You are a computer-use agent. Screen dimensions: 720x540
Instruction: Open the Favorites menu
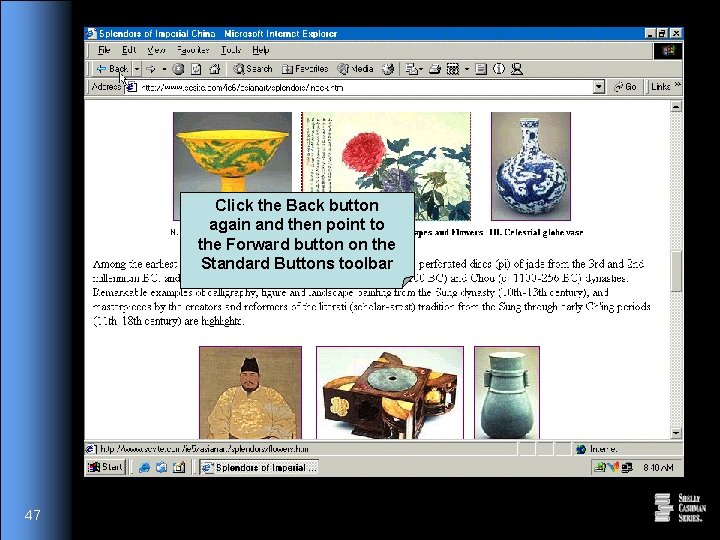tap(193, 50)
